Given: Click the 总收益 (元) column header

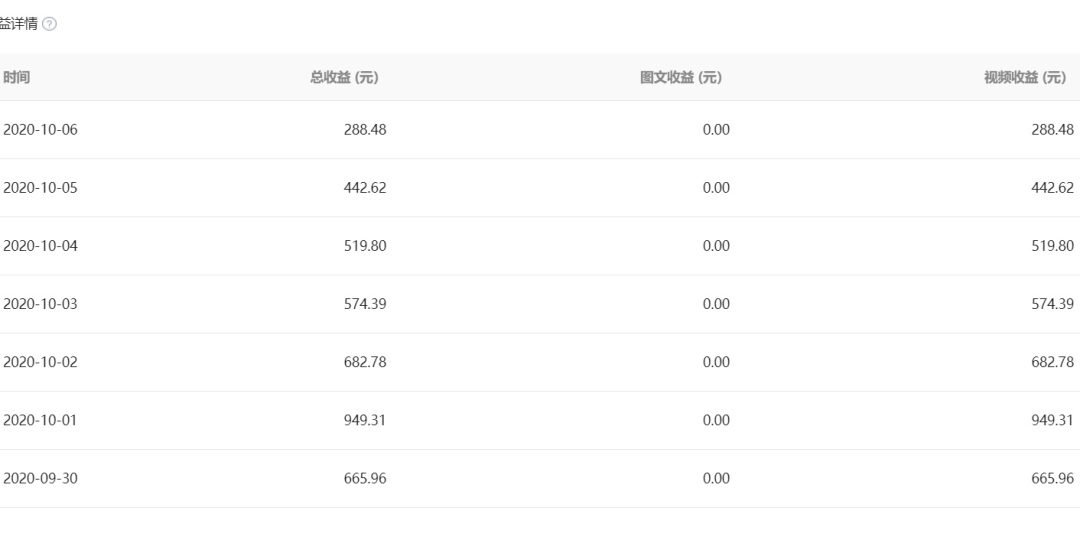Looking at the screenshot, I should (x=344, y=78).
